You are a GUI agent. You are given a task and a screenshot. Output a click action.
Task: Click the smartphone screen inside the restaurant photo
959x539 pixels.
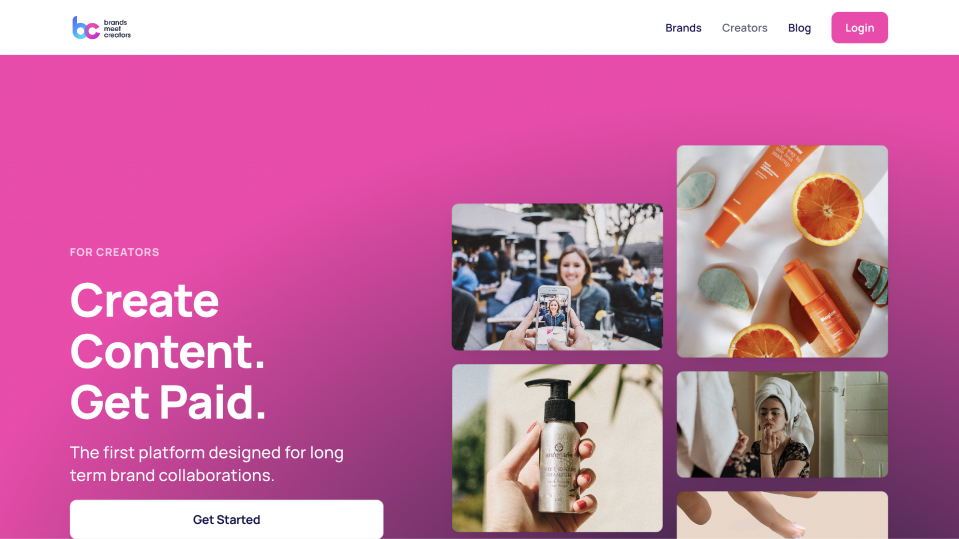[x=554, y=318]
